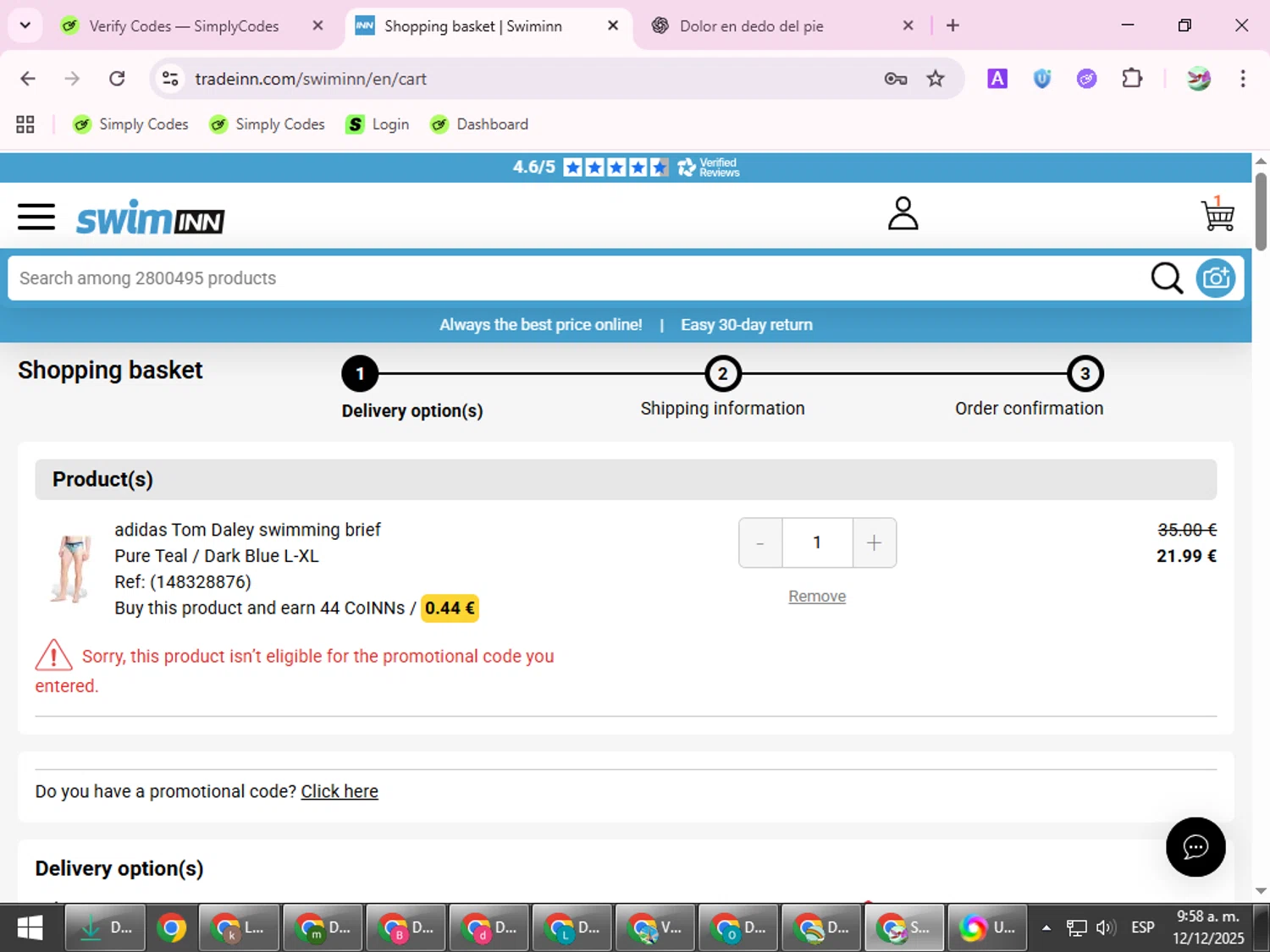The height and width of the screenshot is (952, 1270).
Task: Close the Verify Codes tab
Action: coord(317,25)
